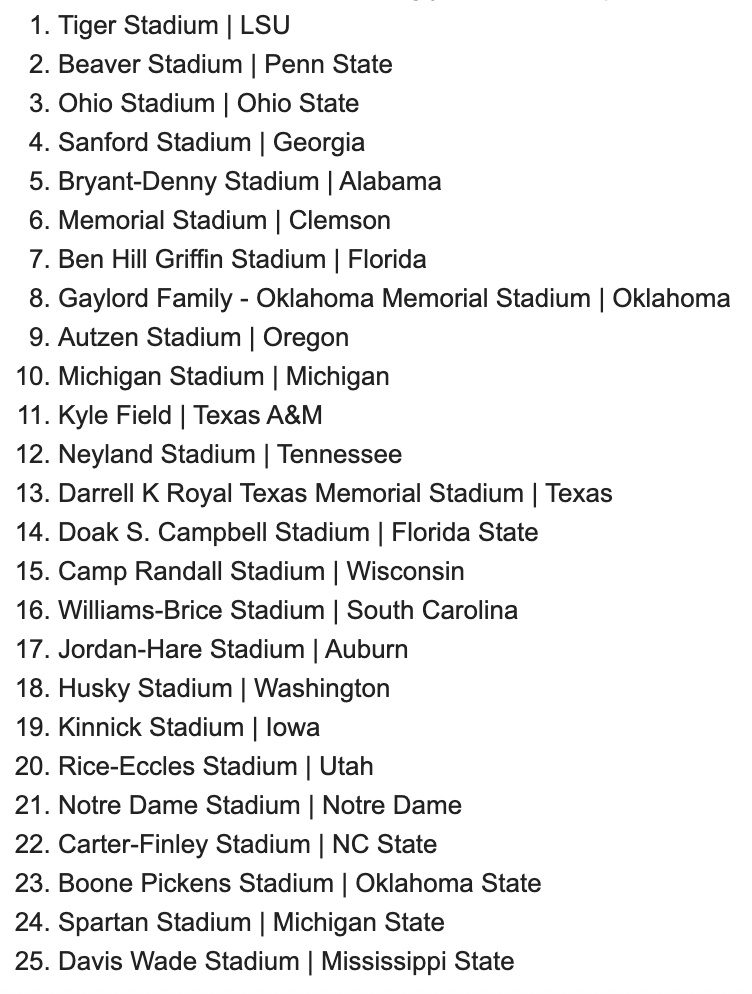Image resolution: width=752 pixels, height=994 pixels.
Task: Click the Tiger Stadium | LSU entry
Action: click(x=174, y=26)
